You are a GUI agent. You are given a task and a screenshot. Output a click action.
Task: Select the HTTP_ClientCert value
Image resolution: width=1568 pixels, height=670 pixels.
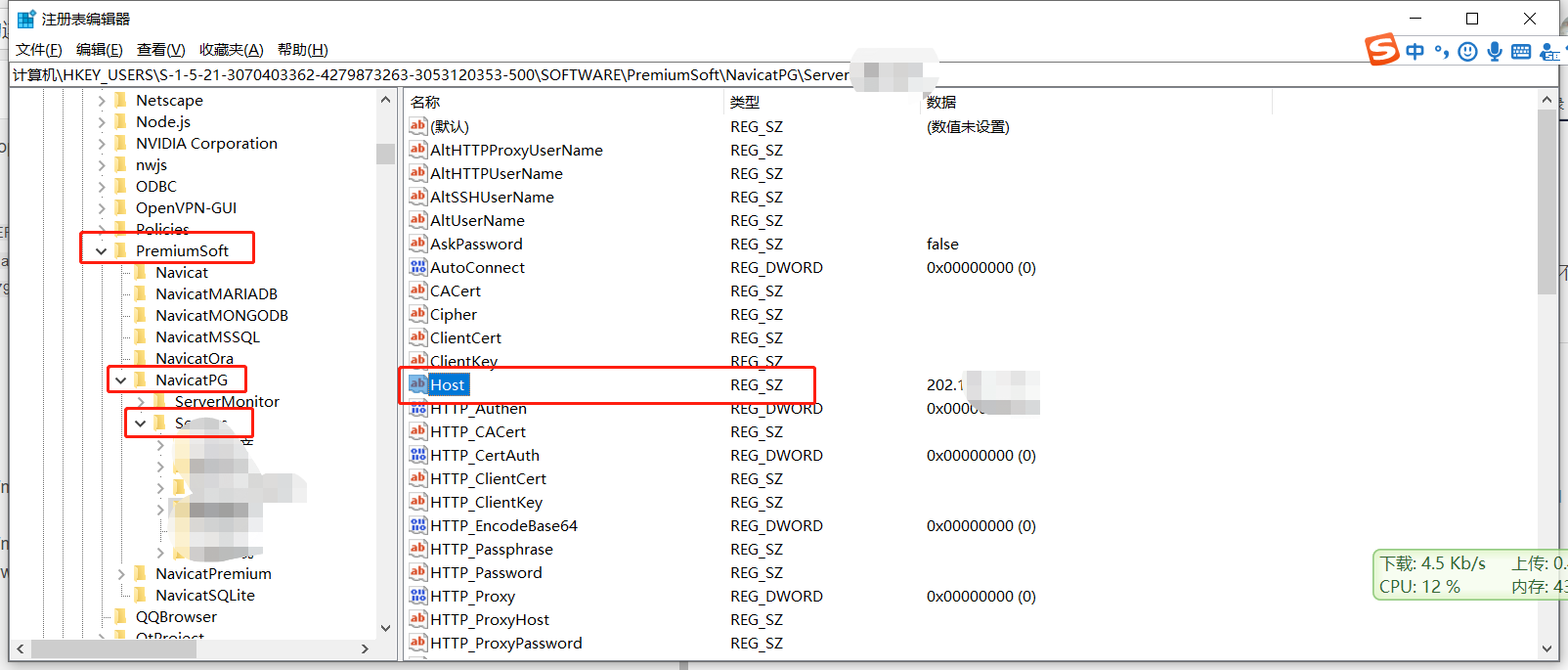pos(488,478)
